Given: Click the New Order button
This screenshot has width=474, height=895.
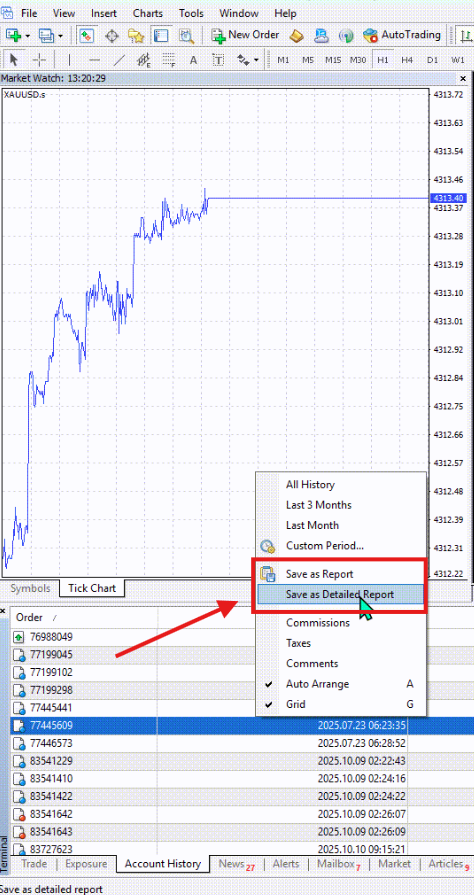Looking at the screenshot, I should click(x=245, y=35).
